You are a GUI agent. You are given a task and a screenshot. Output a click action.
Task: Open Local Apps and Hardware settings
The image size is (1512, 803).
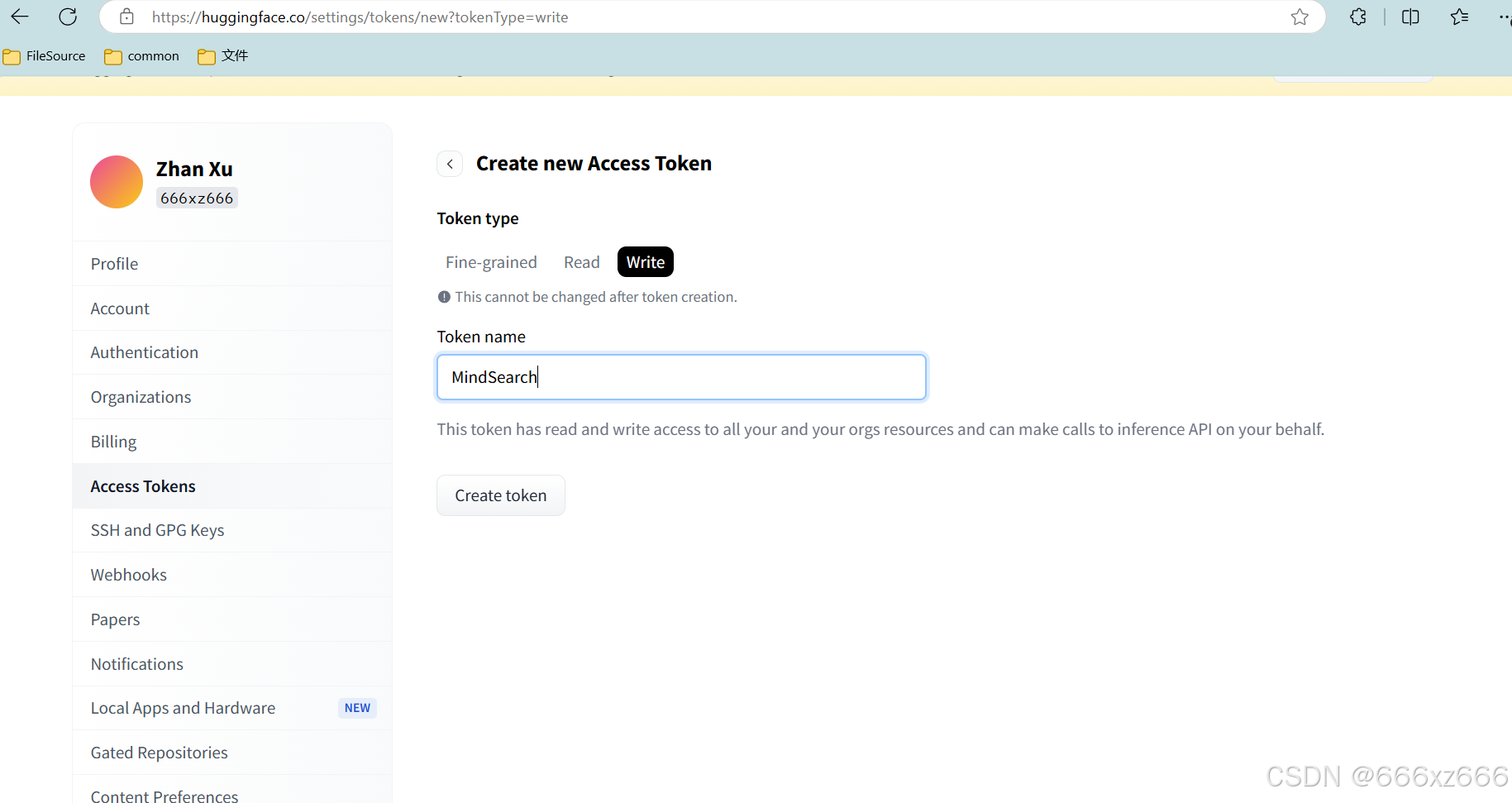[232, 708]
